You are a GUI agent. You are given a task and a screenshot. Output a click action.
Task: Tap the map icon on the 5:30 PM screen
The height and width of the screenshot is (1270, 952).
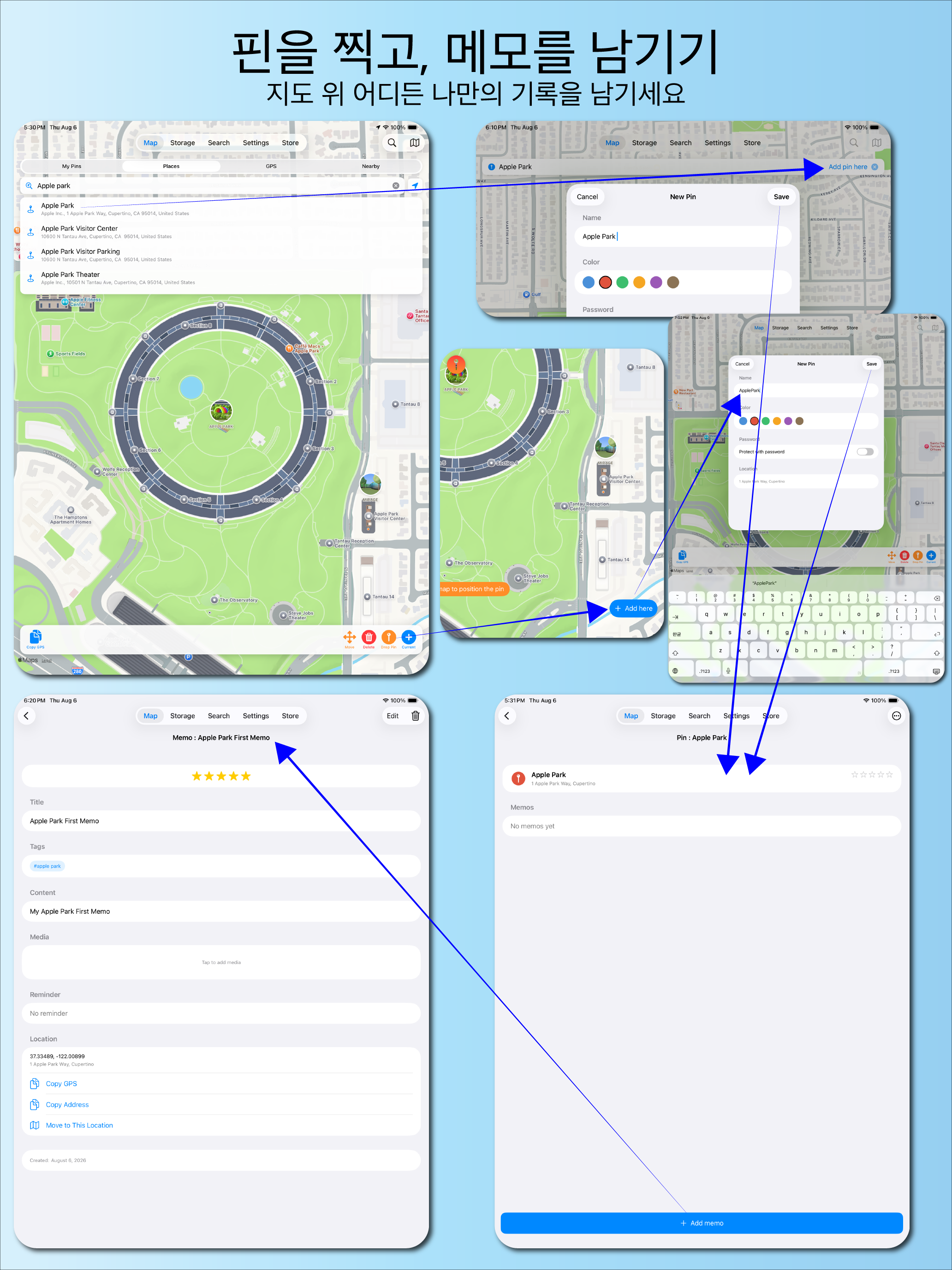coord(414,143)
